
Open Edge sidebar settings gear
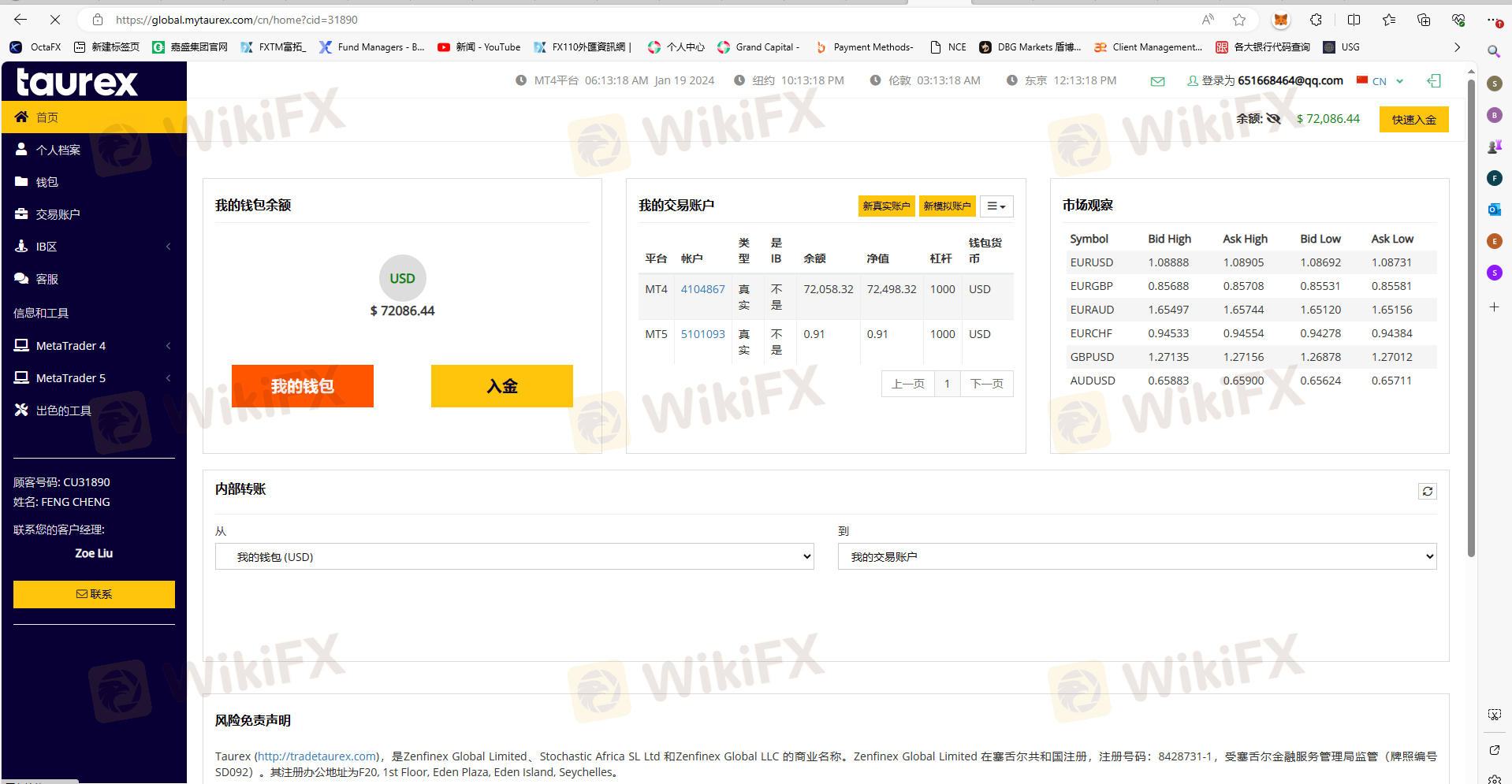[x=1495, y=778]
